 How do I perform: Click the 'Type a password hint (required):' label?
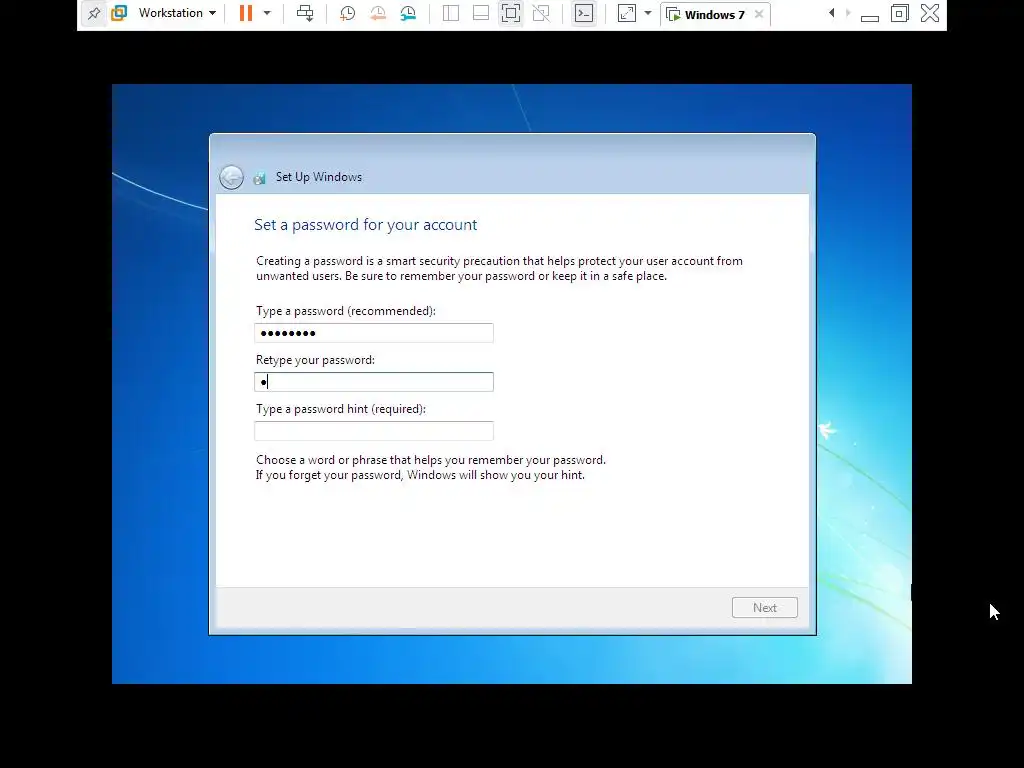(341, 409)
